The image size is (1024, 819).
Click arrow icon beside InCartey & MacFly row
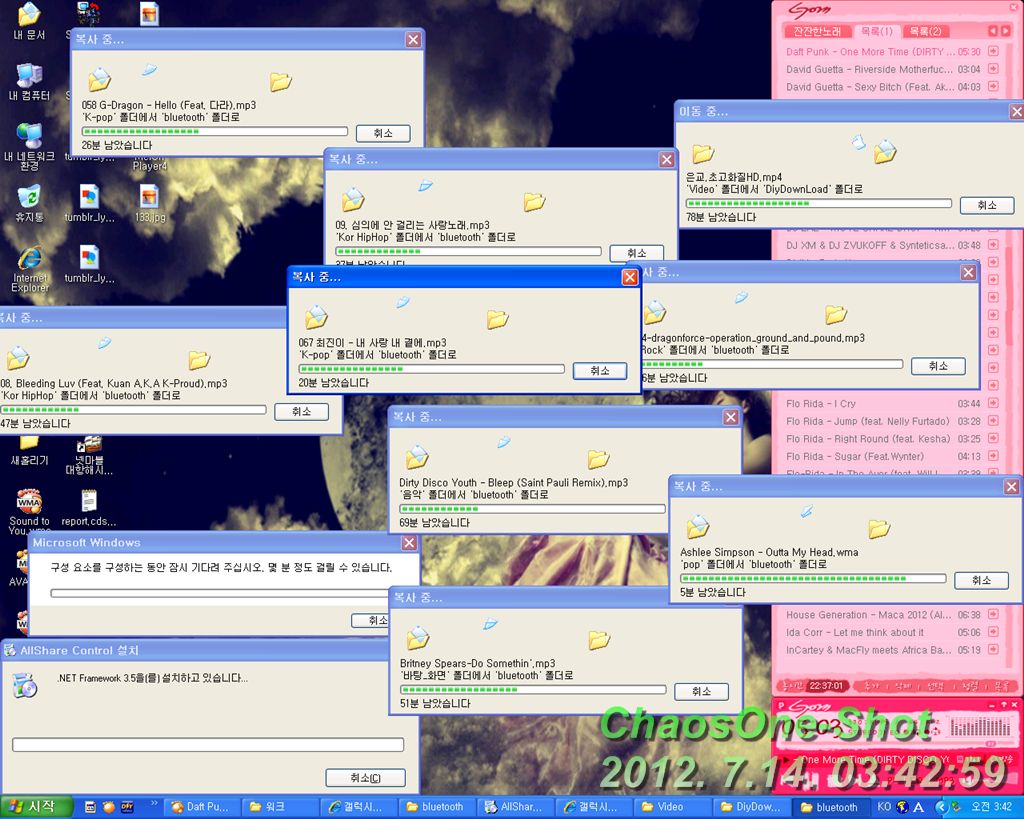[993, 649]
